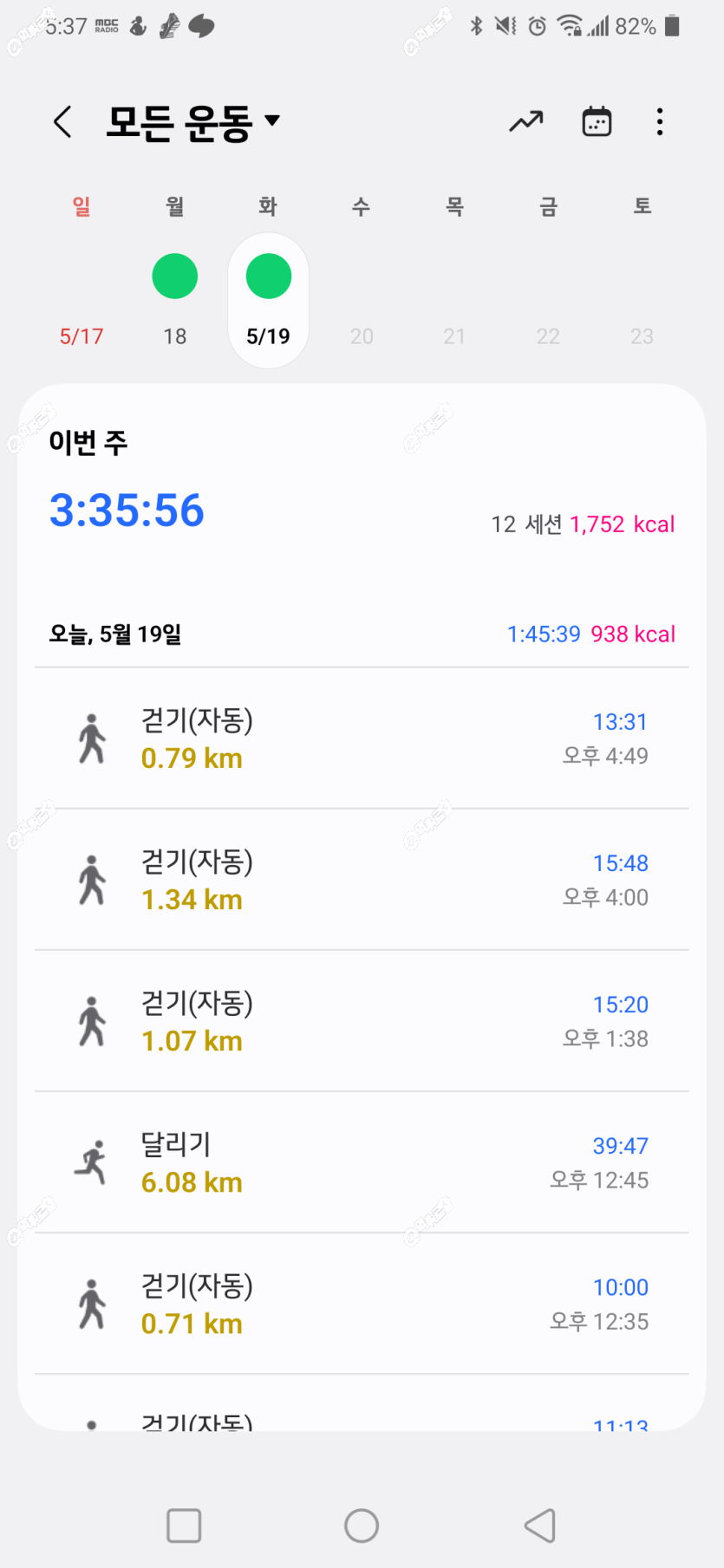Open the 걷기(자동) 0.71 km session
The height and width of the screenshot is (1568, 724).
click(x=362, y=1304)
